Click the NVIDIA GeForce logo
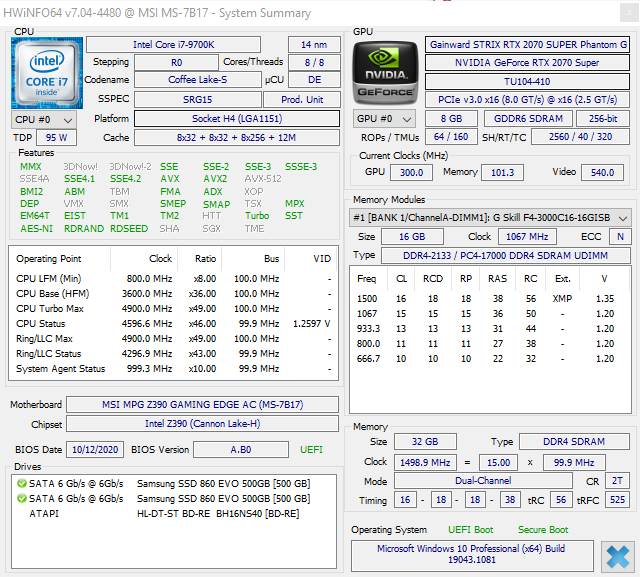 [x=385, y=73]
